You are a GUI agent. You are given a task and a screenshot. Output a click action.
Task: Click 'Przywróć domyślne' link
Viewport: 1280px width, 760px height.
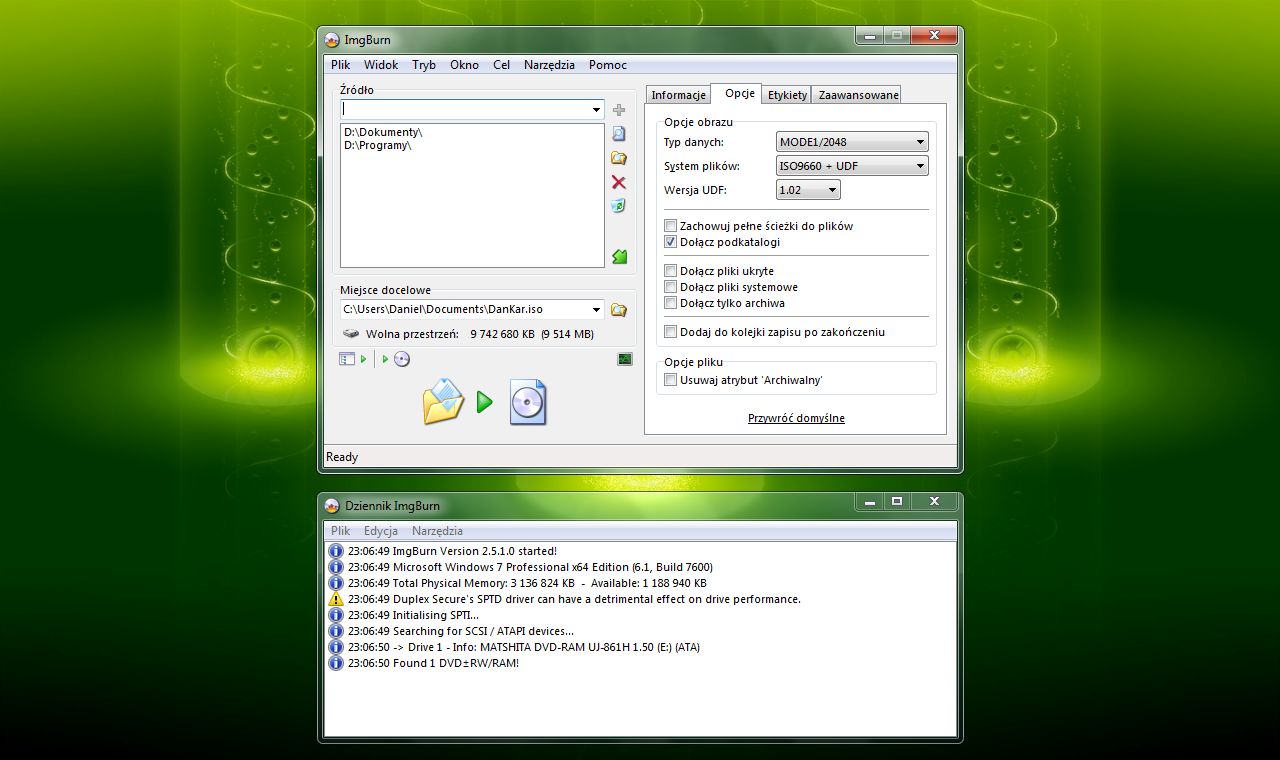tap(796, 418)
